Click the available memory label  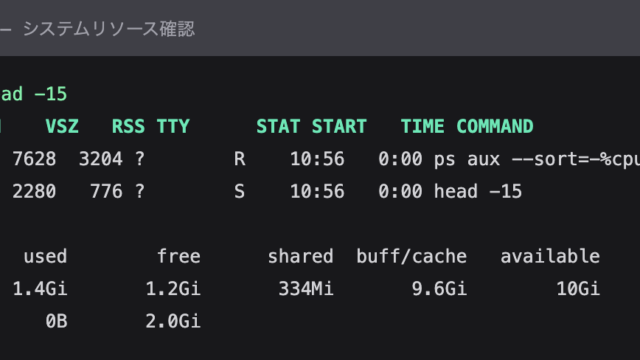tap(550, 256)
